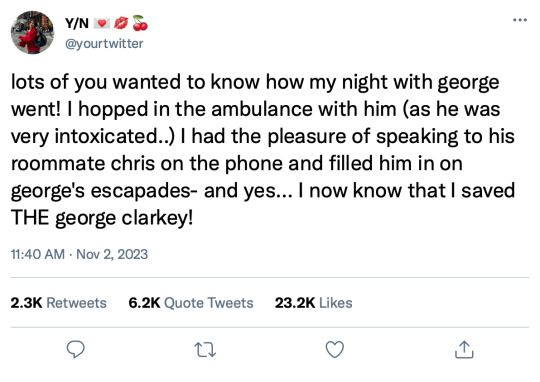The height and width of the screenshot is (382, 540).
Task: Click the Quote Tweets label text
Action: coord(209,303)
